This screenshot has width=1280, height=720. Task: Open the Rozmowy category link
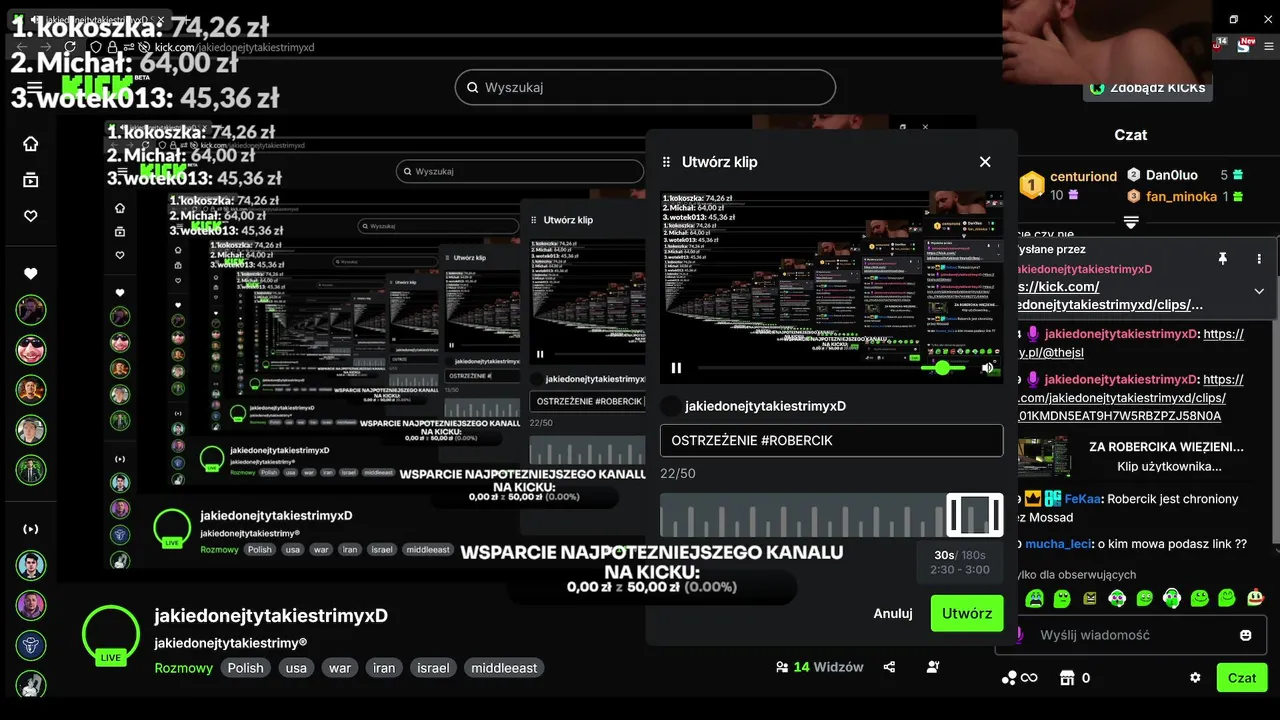[184, 668]
